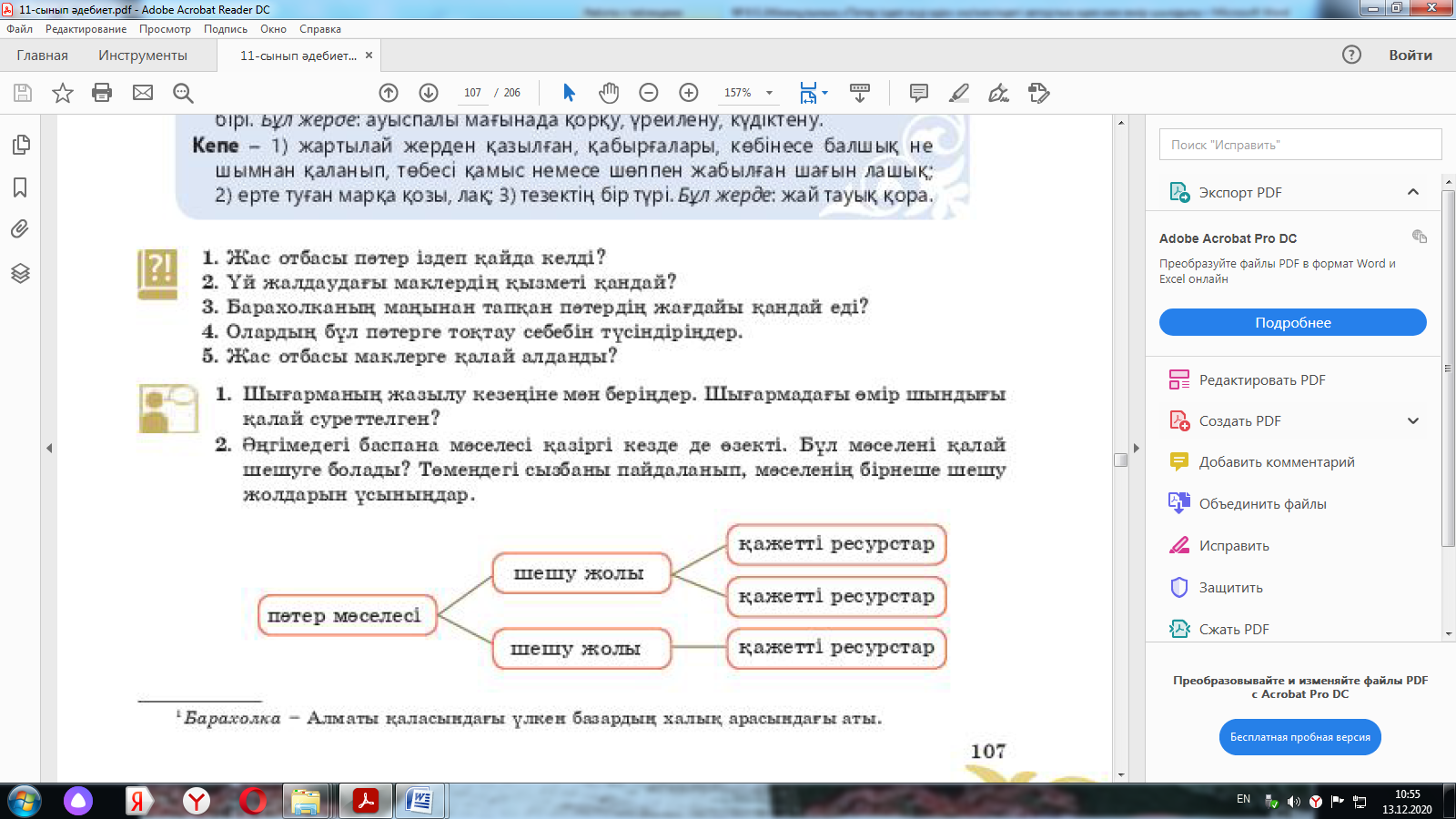Open Microsoft Word from the taskbar
1456x819 pixels.
point(420,801)
